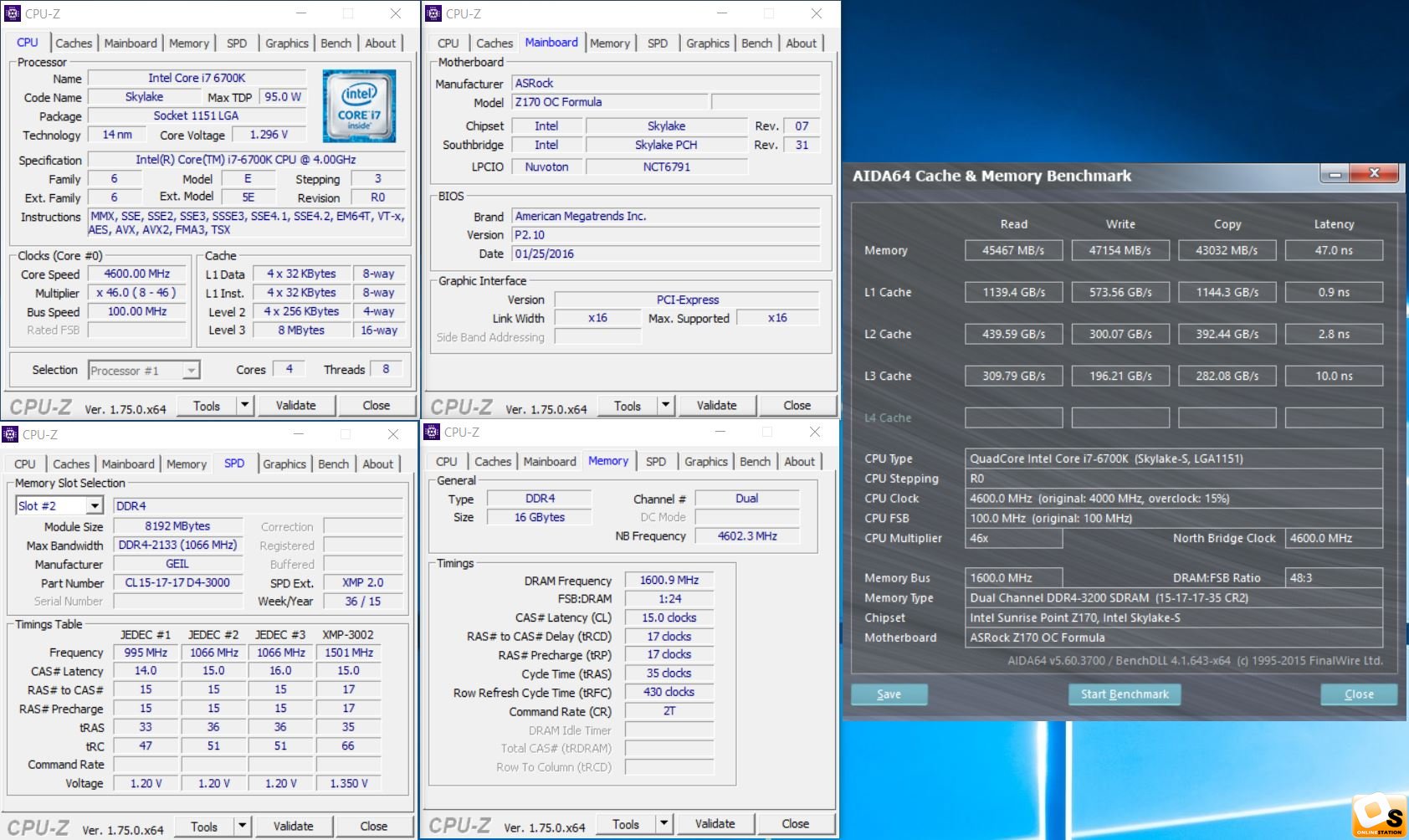Click Validate in the SPD window

294,827
